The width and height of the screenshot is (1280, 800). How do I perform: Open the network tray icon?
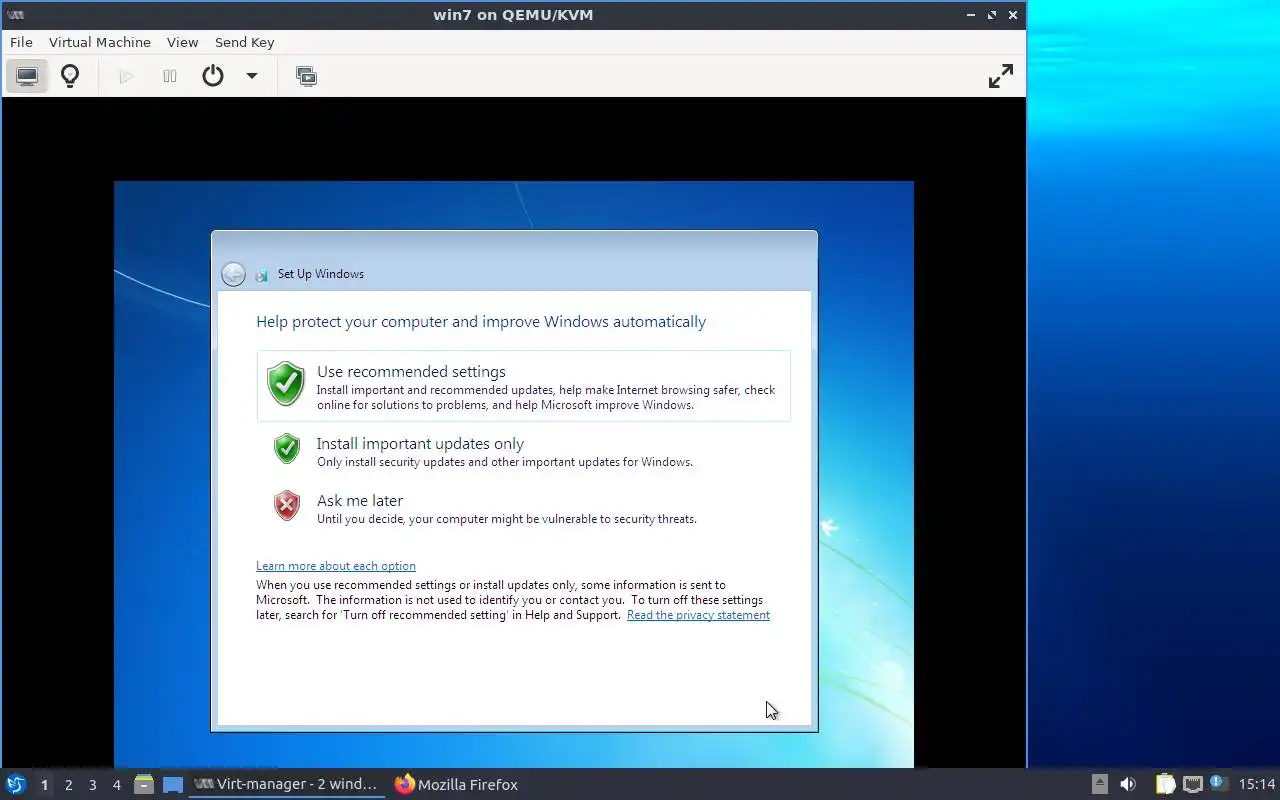coord(1192,785)
